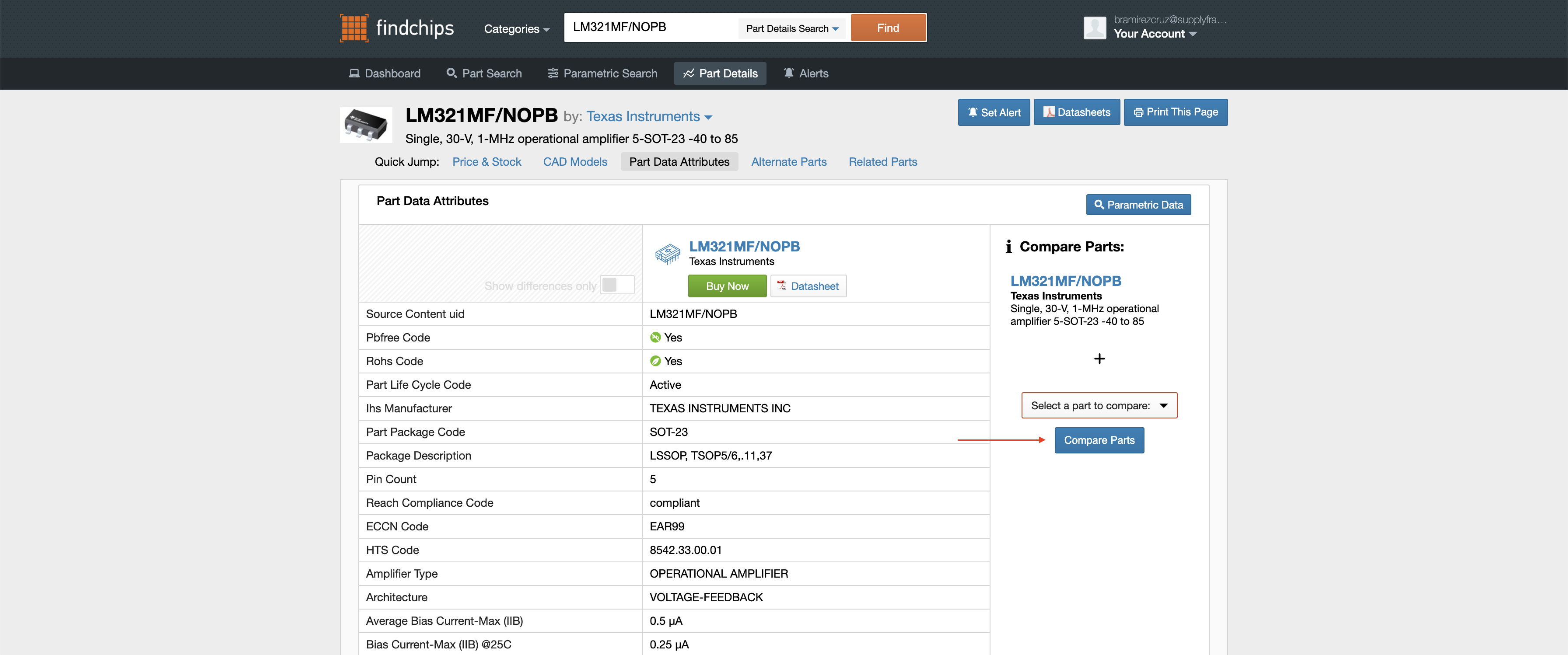The height and width of the screenshot is (655, 1568).
Task: Toggle Show differences only switch
Action: 616,285
